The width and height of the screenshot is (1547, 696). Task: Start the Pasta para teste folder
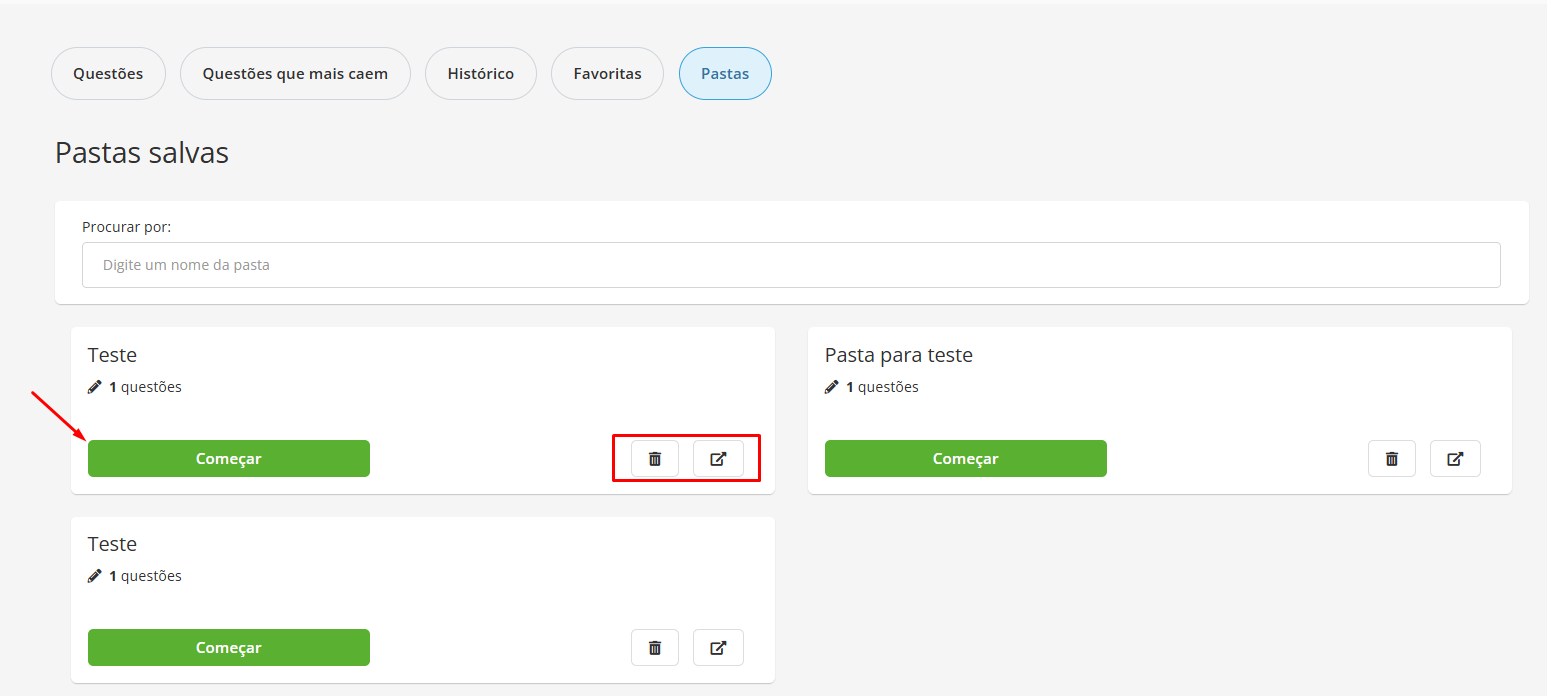coord(965,459)
